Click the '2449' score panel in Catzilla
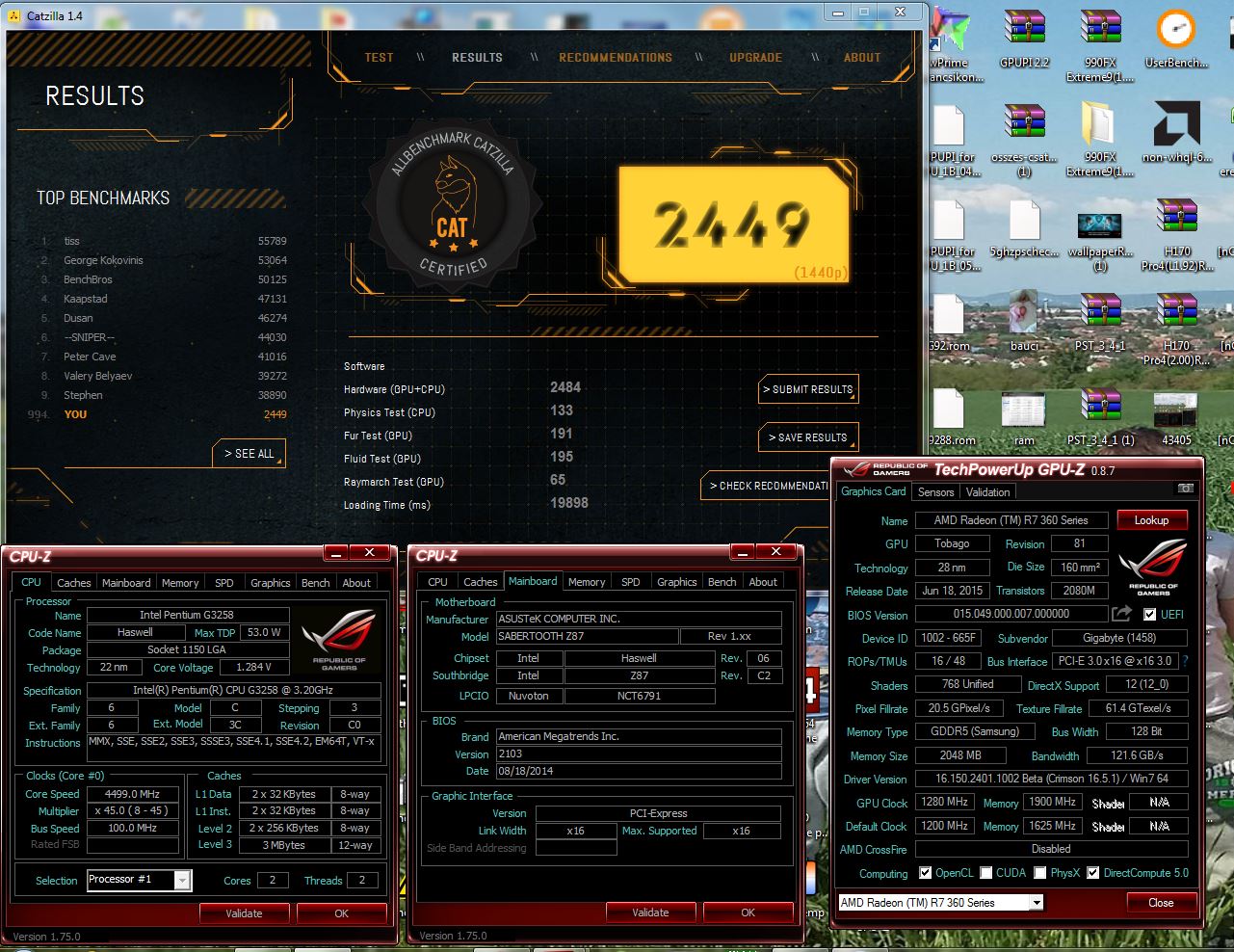Viewport: 1234px width, 952px height. (x=734, y=225)
